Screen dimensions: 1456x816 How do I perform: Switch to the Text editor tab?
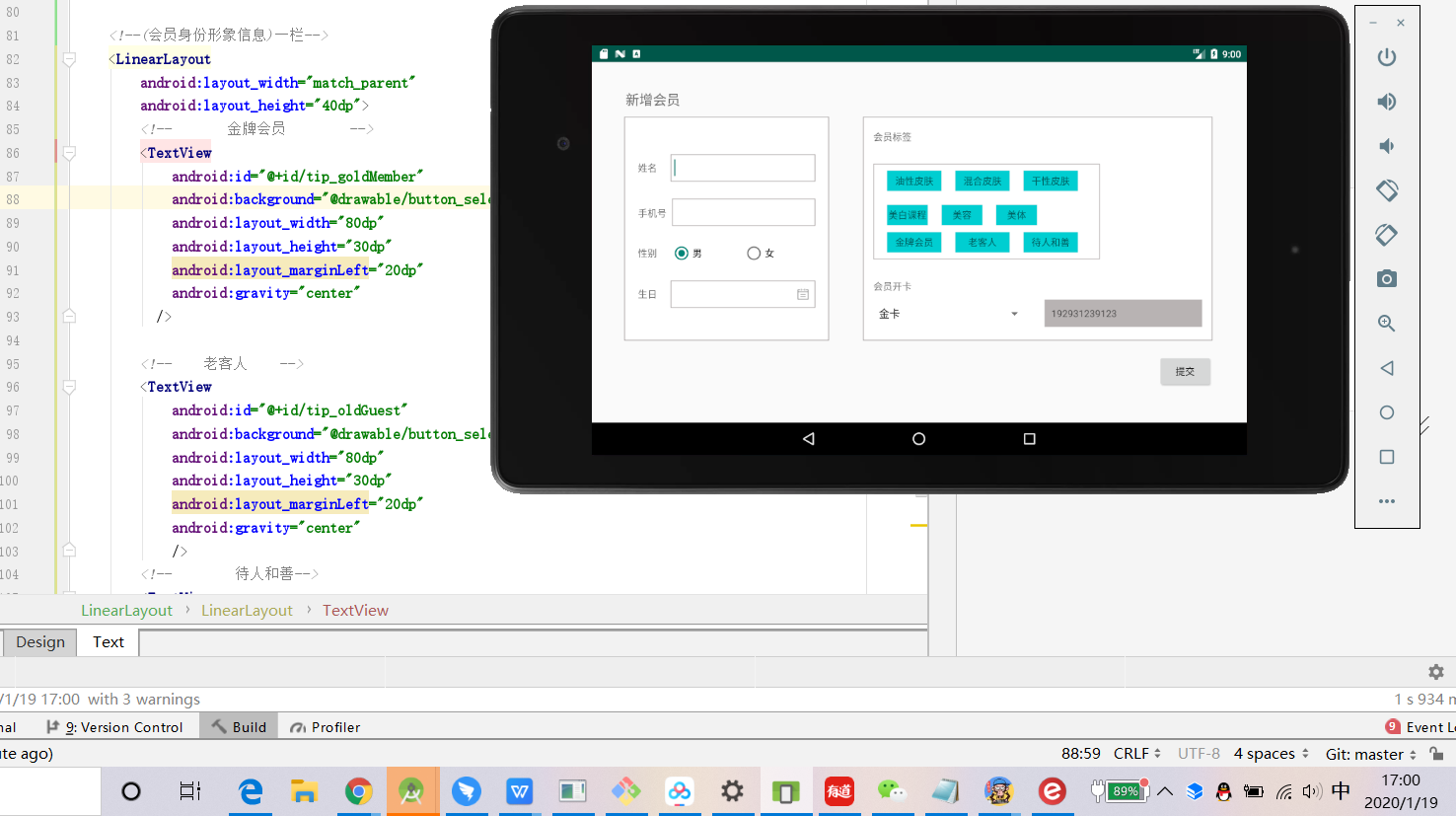click(109, 642)
